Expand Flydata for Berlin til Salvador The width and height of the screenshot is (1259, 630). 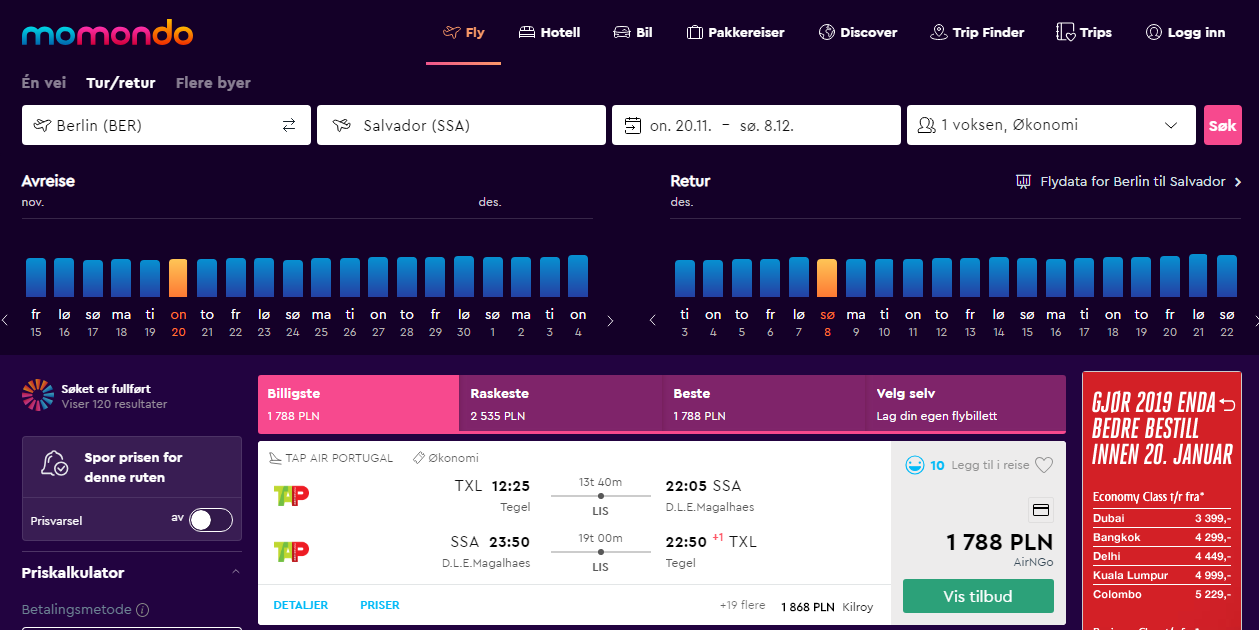point(1129,182)
